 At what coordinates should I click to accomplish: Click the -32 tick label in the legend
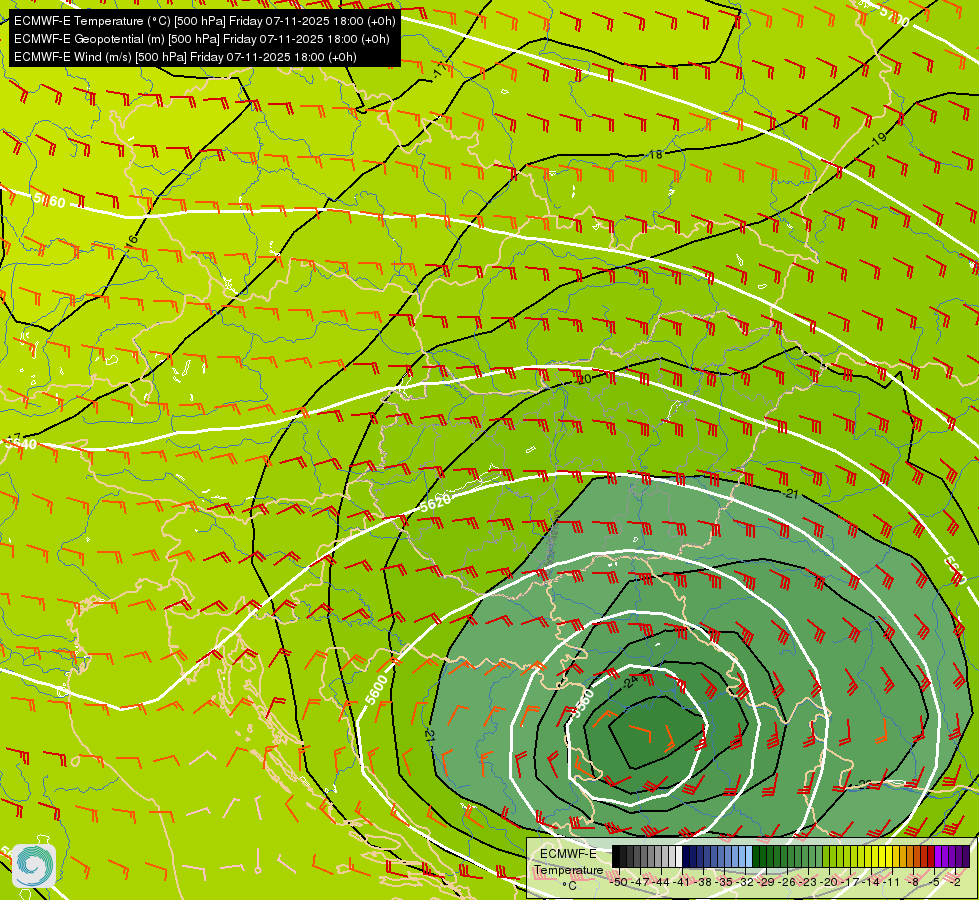[745, 882]
